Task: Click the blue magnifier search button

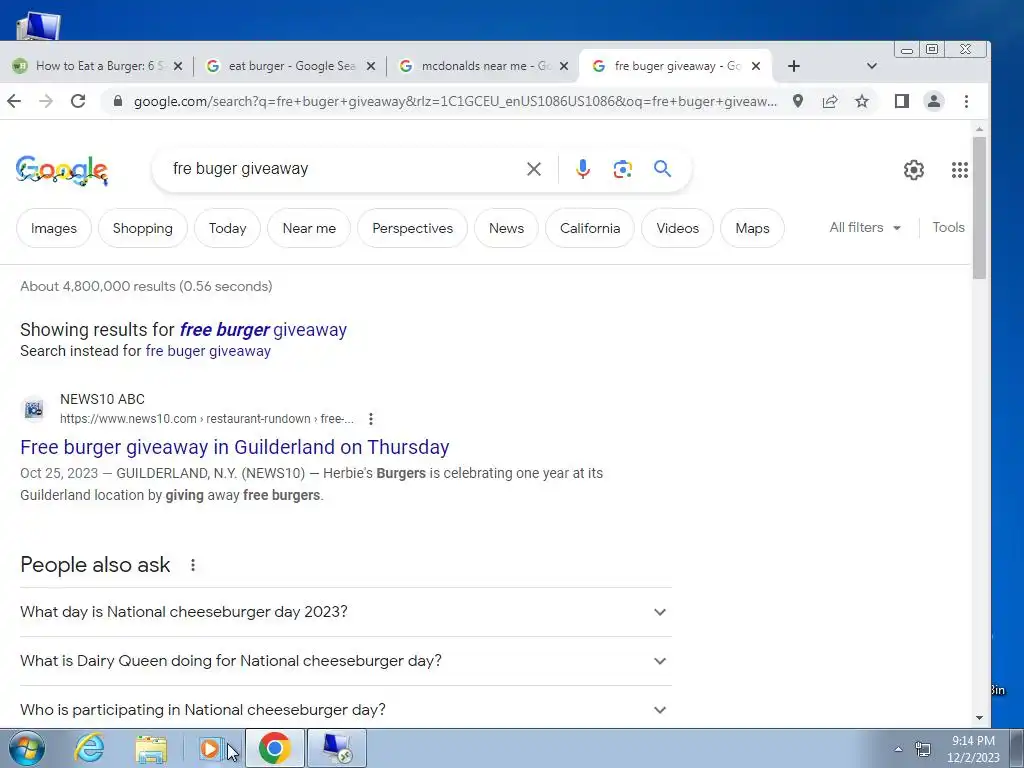Action: (x=662, y=168)
